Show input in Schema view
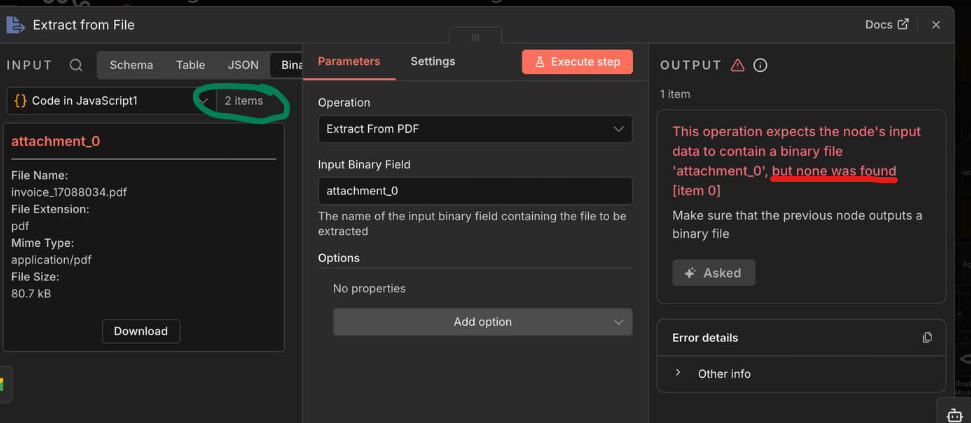 click(131, 65)
